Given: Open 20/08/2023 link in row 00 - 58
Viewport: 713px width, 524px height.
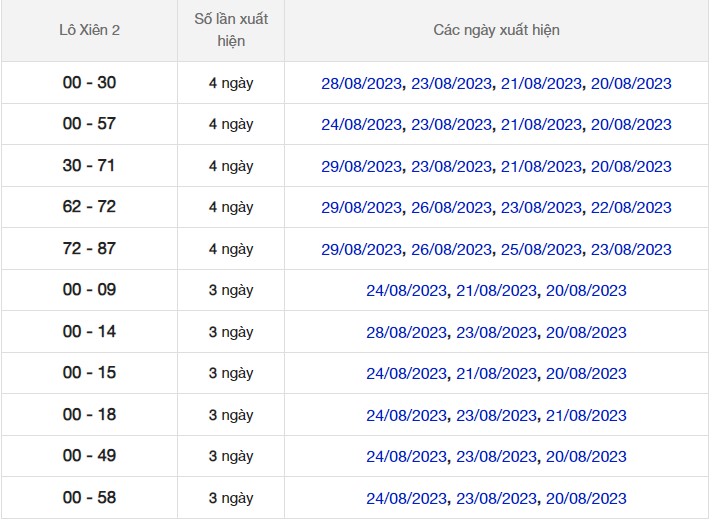Looking at the screenshot, I should pos(586,498).
